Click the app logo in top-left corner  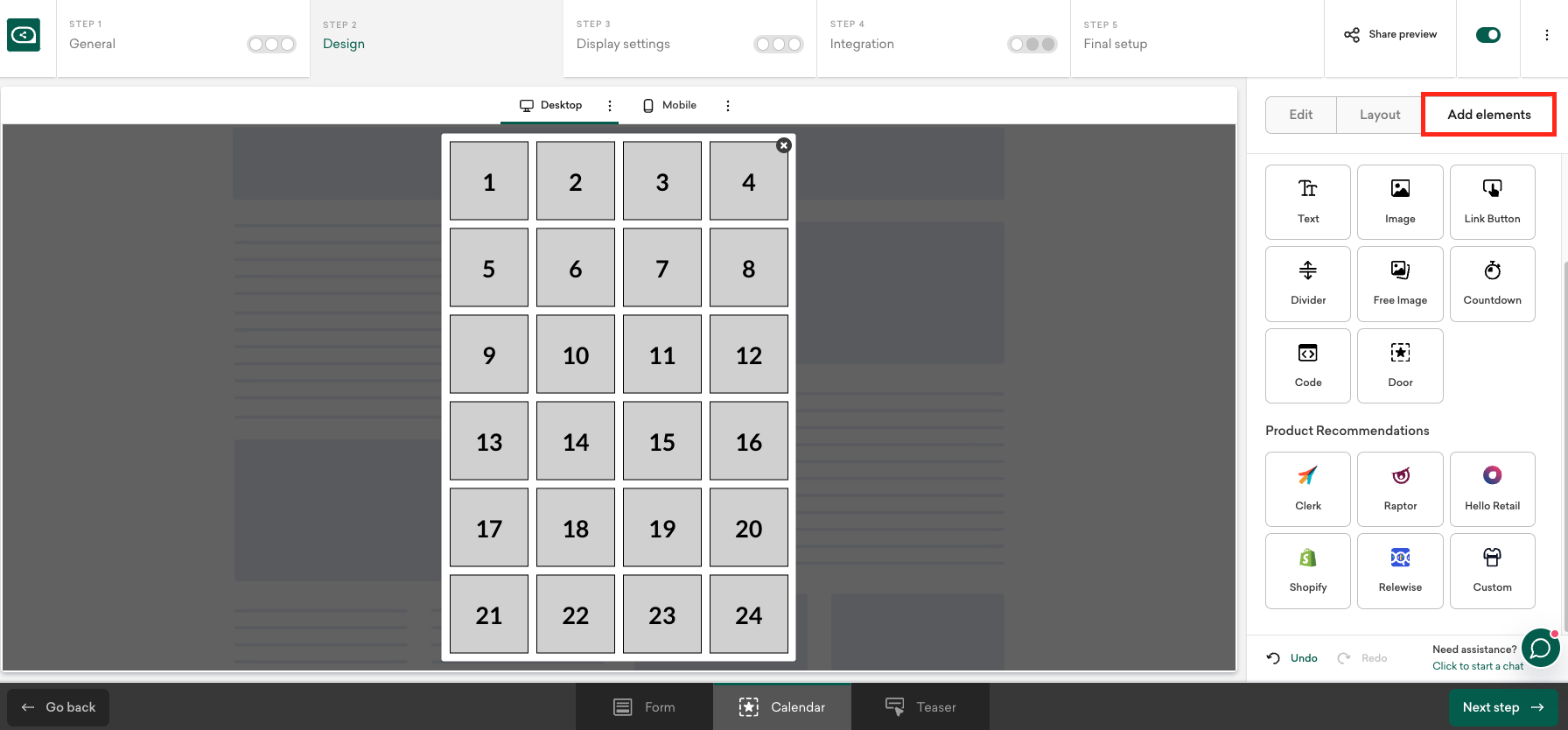click(x=24, y=35)
